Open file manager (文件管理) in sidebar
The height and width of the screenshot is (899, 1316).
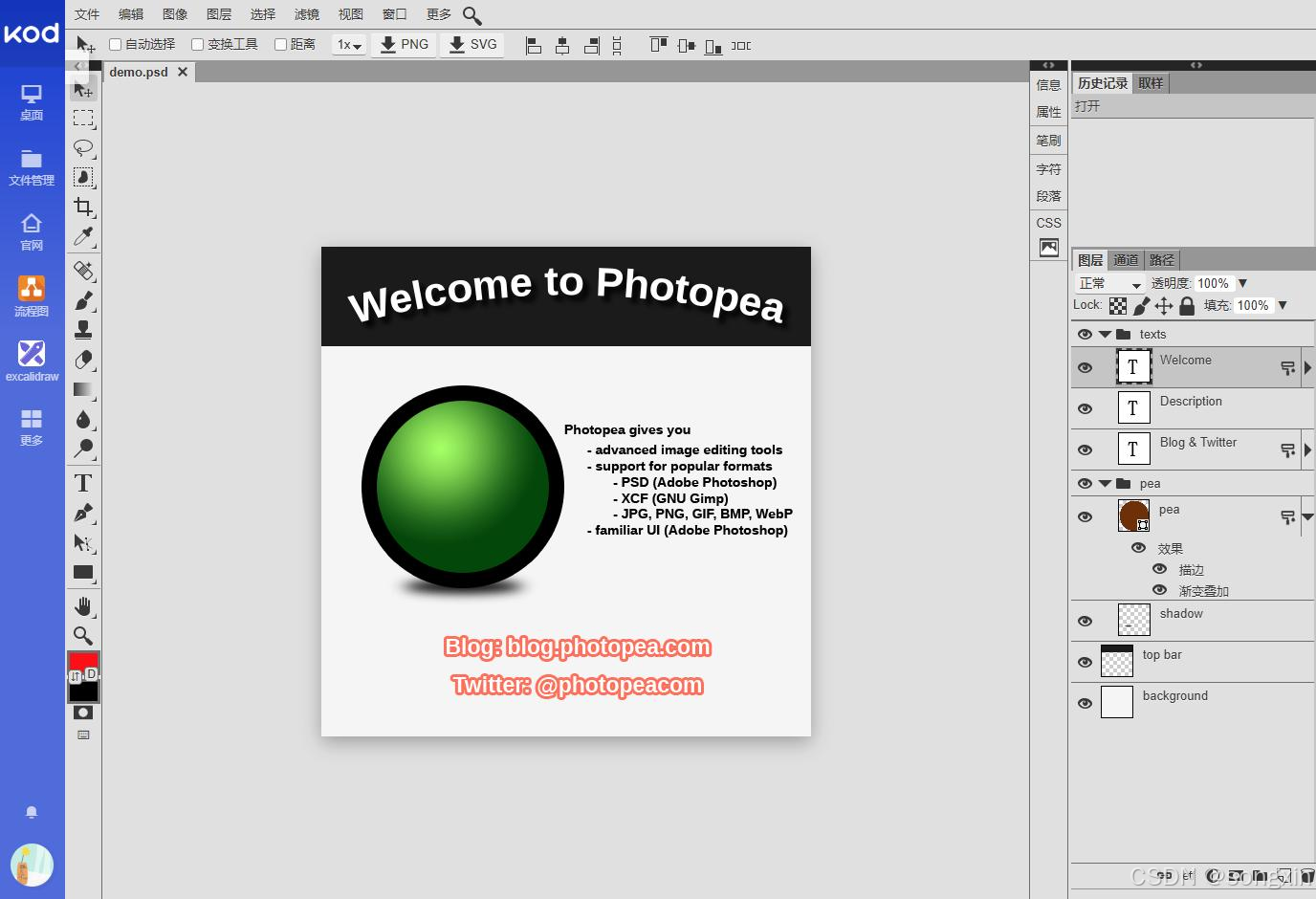pos(32,167)
